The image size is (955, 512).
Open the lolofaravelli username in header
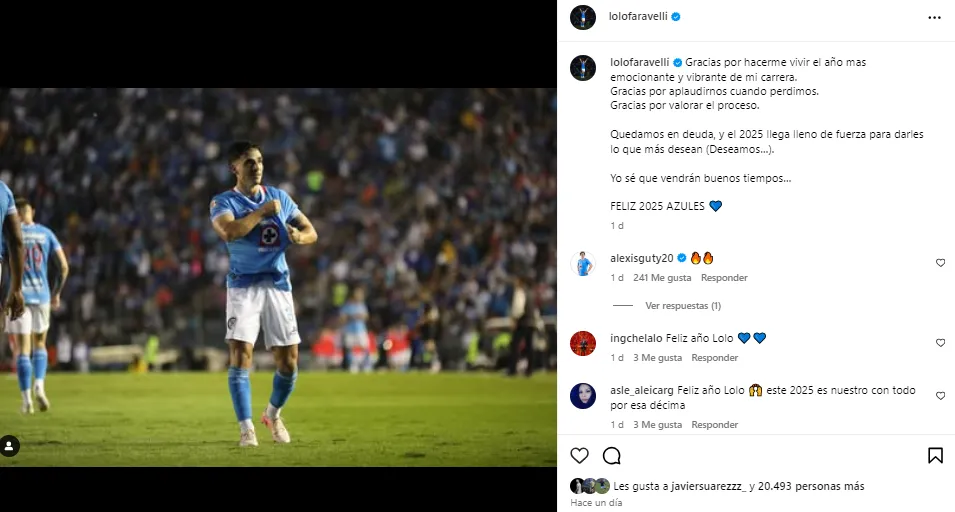point(637,17)
